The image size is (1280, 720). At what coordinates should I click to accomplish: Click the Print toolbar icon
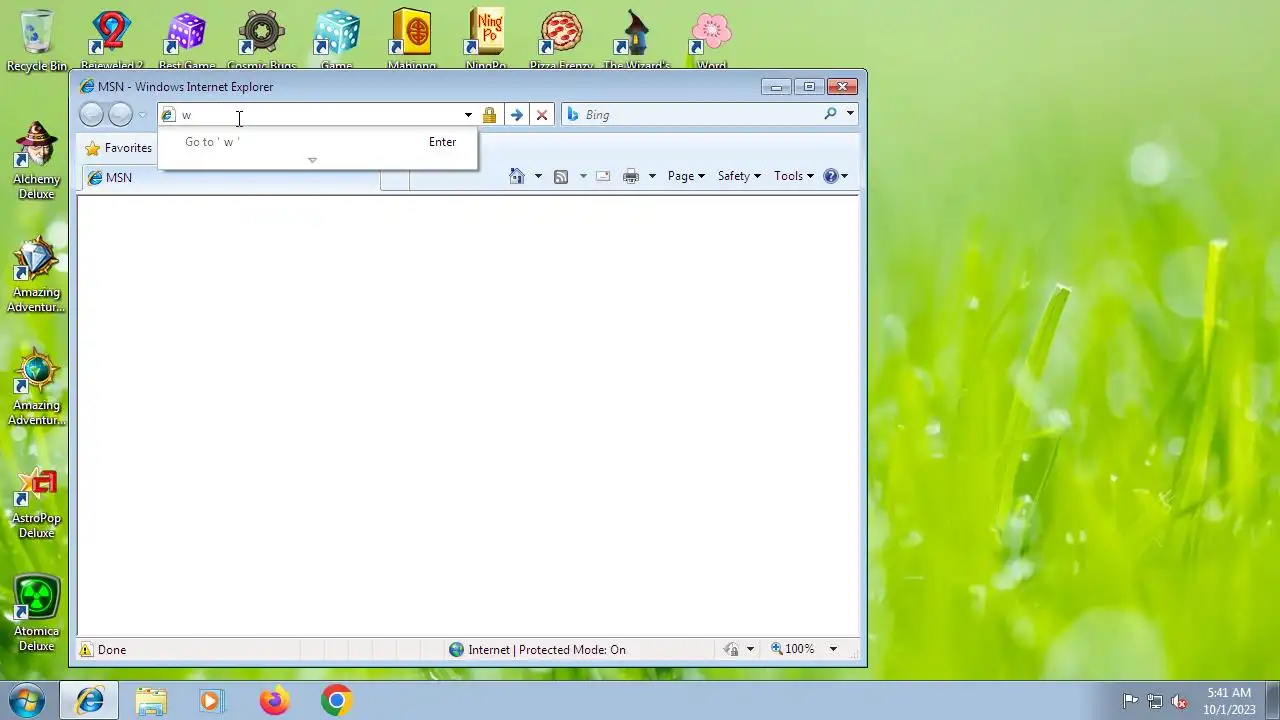630,176
